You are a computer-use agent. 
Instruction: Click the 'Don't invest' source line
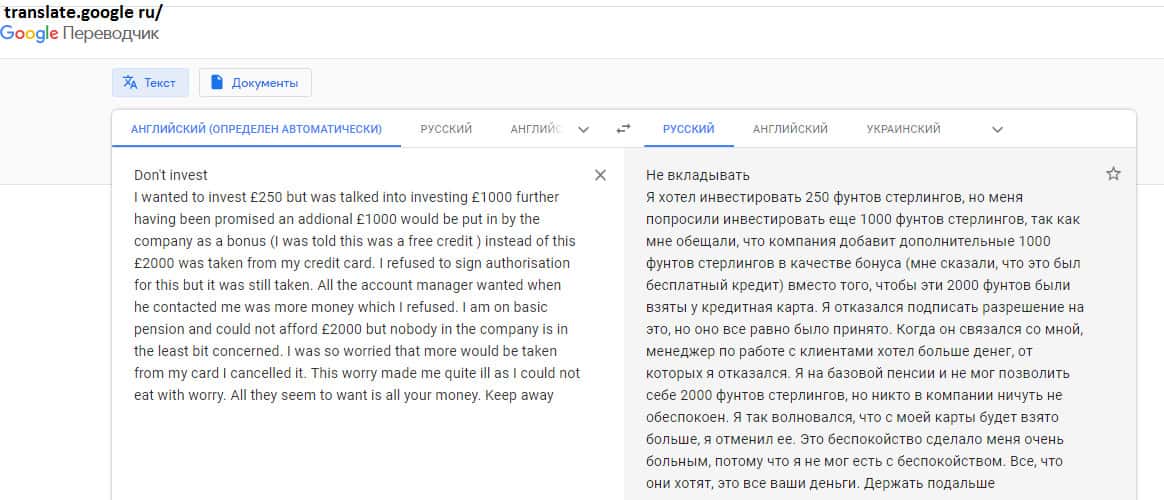(171, 175)
